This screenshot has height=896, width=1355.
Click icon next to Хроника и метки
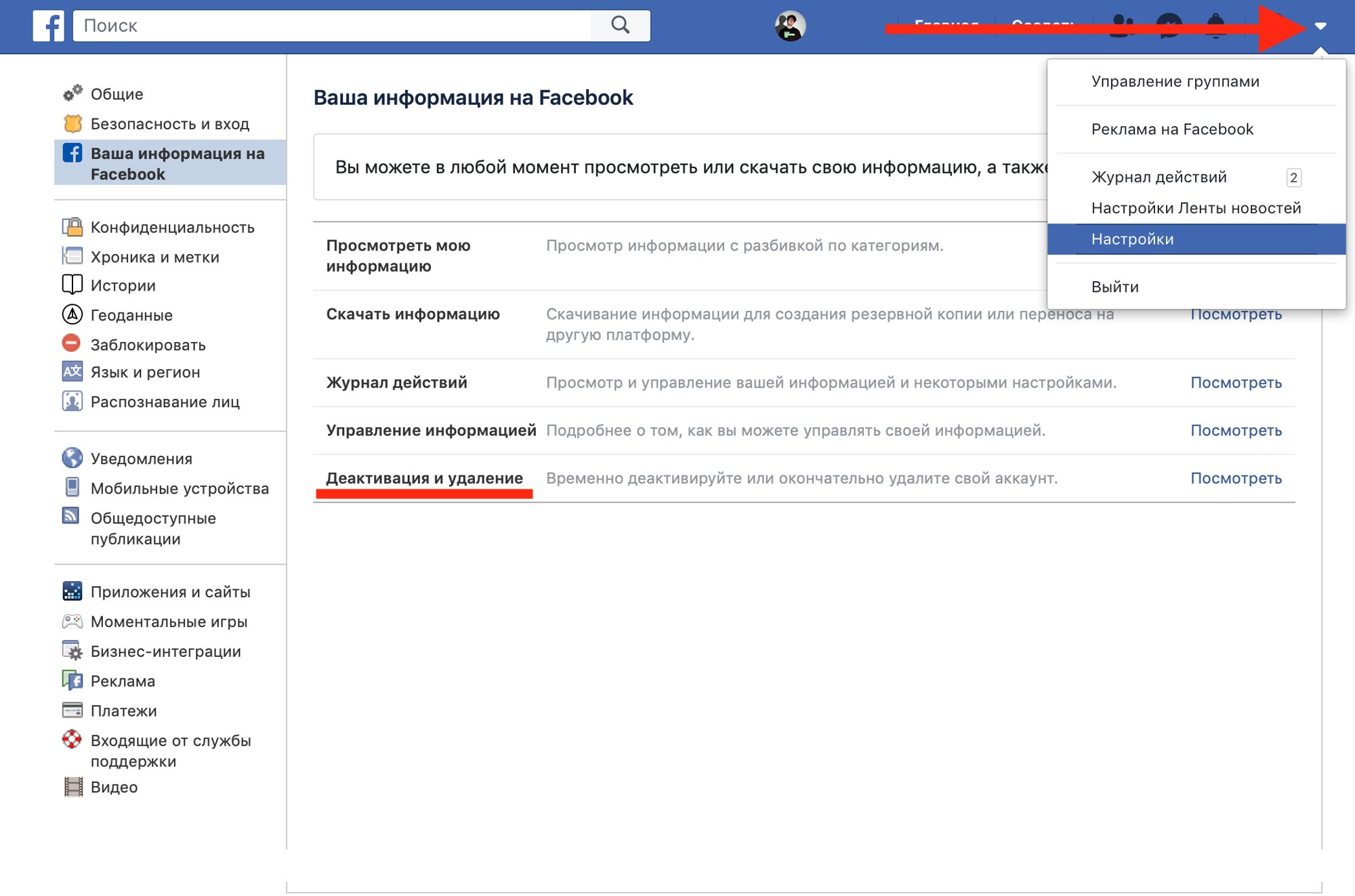(x=72, y=256)
